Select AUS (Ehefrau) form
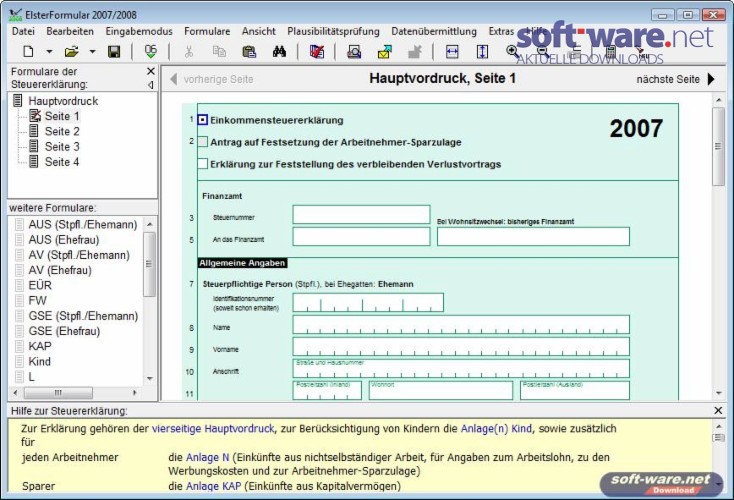The width and height of the screenshot is (734, 500). [64, 240]
